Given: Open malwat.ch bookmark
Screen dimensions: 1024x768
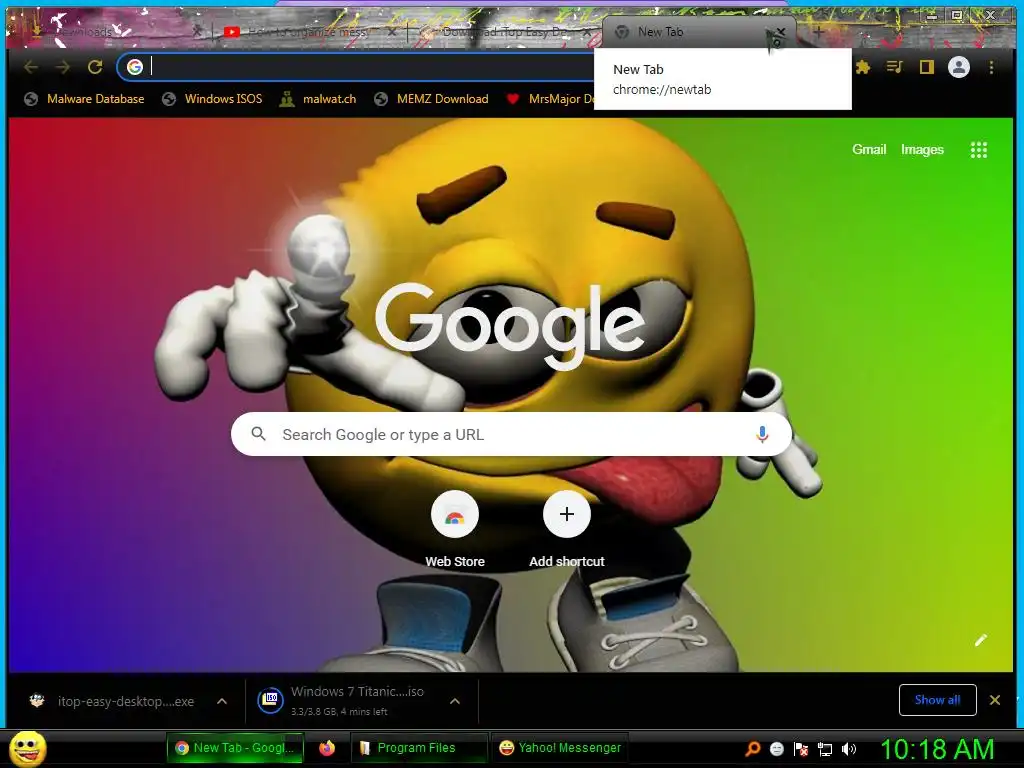Looking at the screenshot, I should [x=317, y=99].
